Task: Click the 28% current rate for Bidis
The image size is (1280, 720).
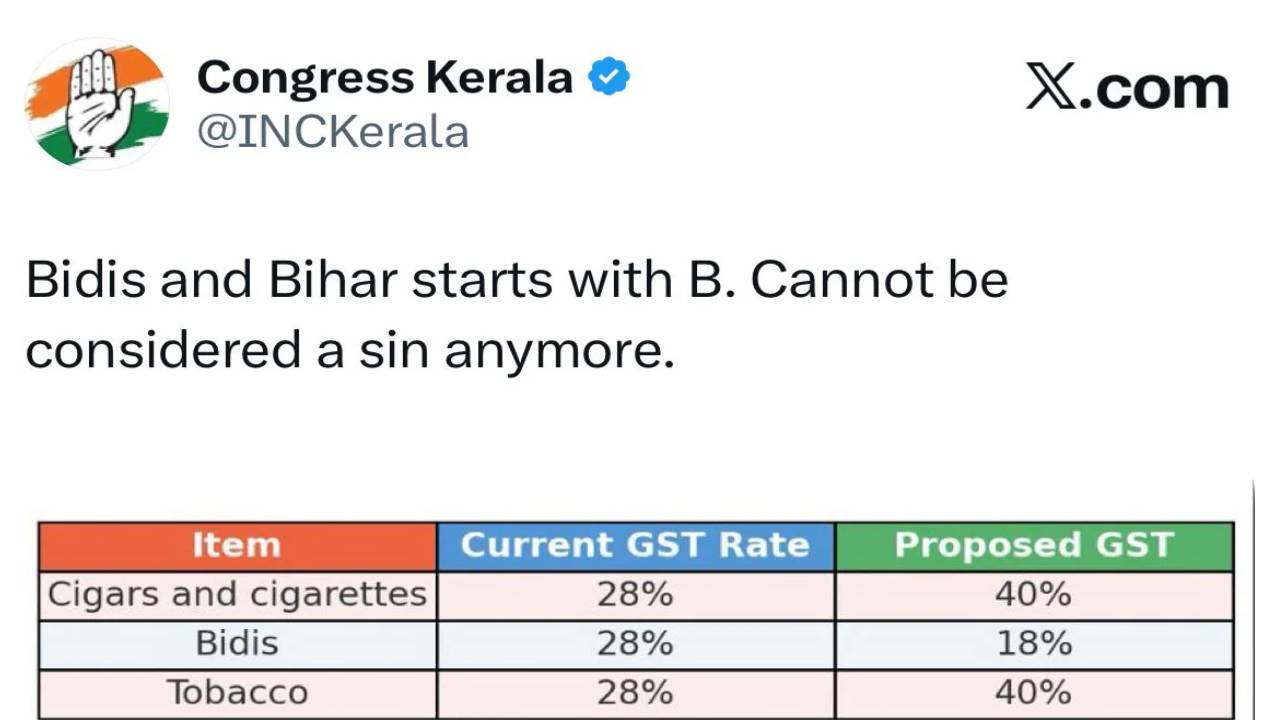Action: click(635, 644)
